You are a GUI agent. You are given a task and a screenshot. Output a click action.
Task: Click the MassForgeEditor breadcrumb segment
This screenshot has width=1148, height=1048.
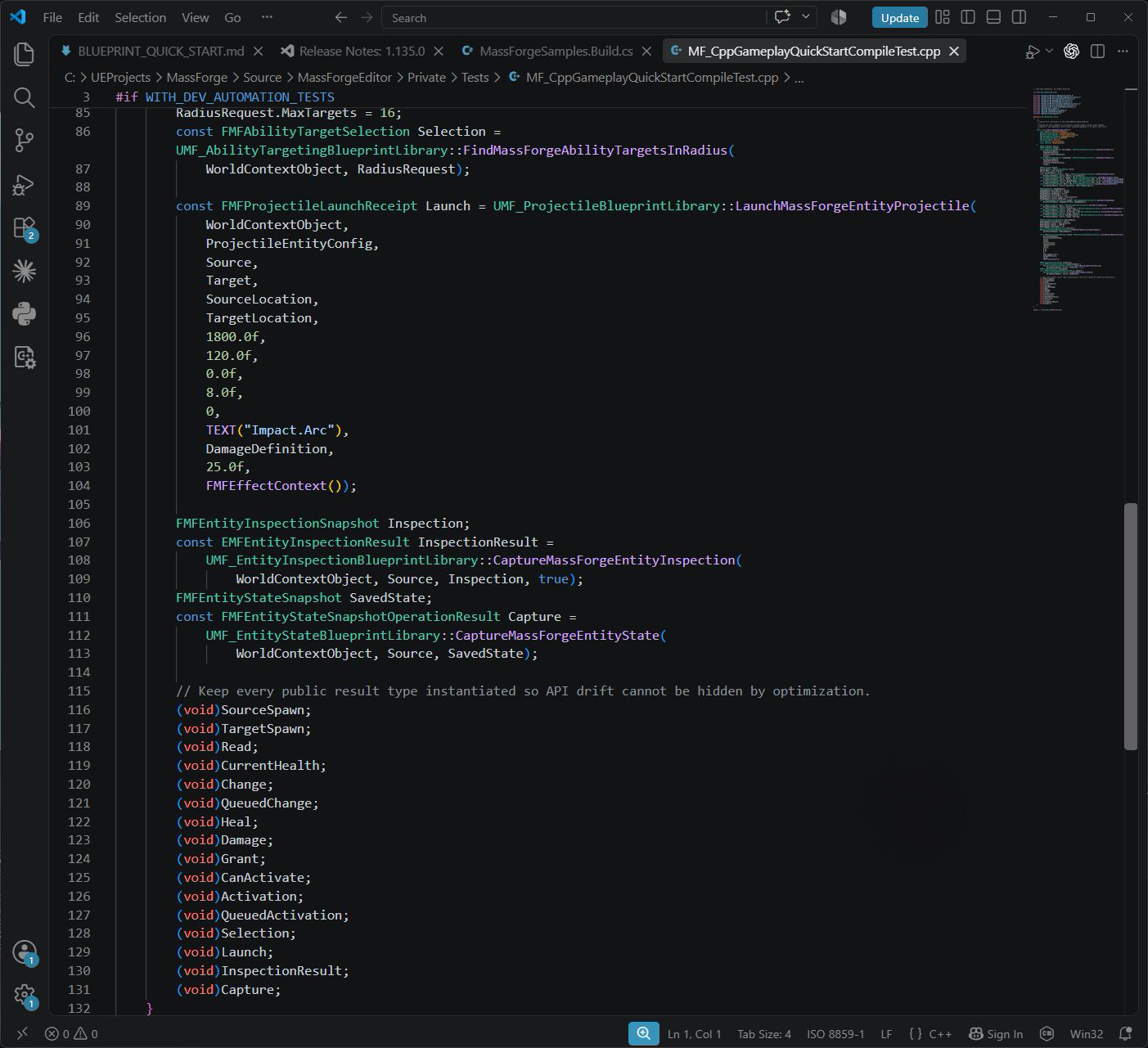click(344, 78)
